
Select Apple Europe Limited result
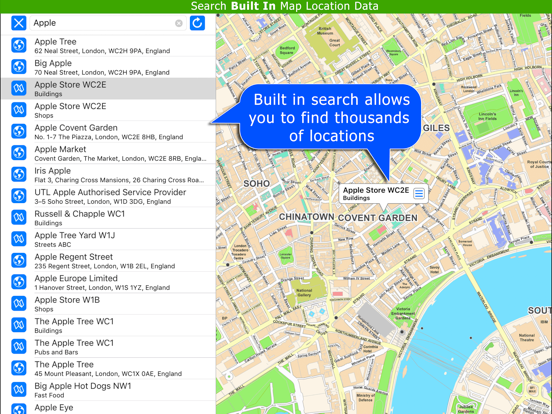point(108,282)
